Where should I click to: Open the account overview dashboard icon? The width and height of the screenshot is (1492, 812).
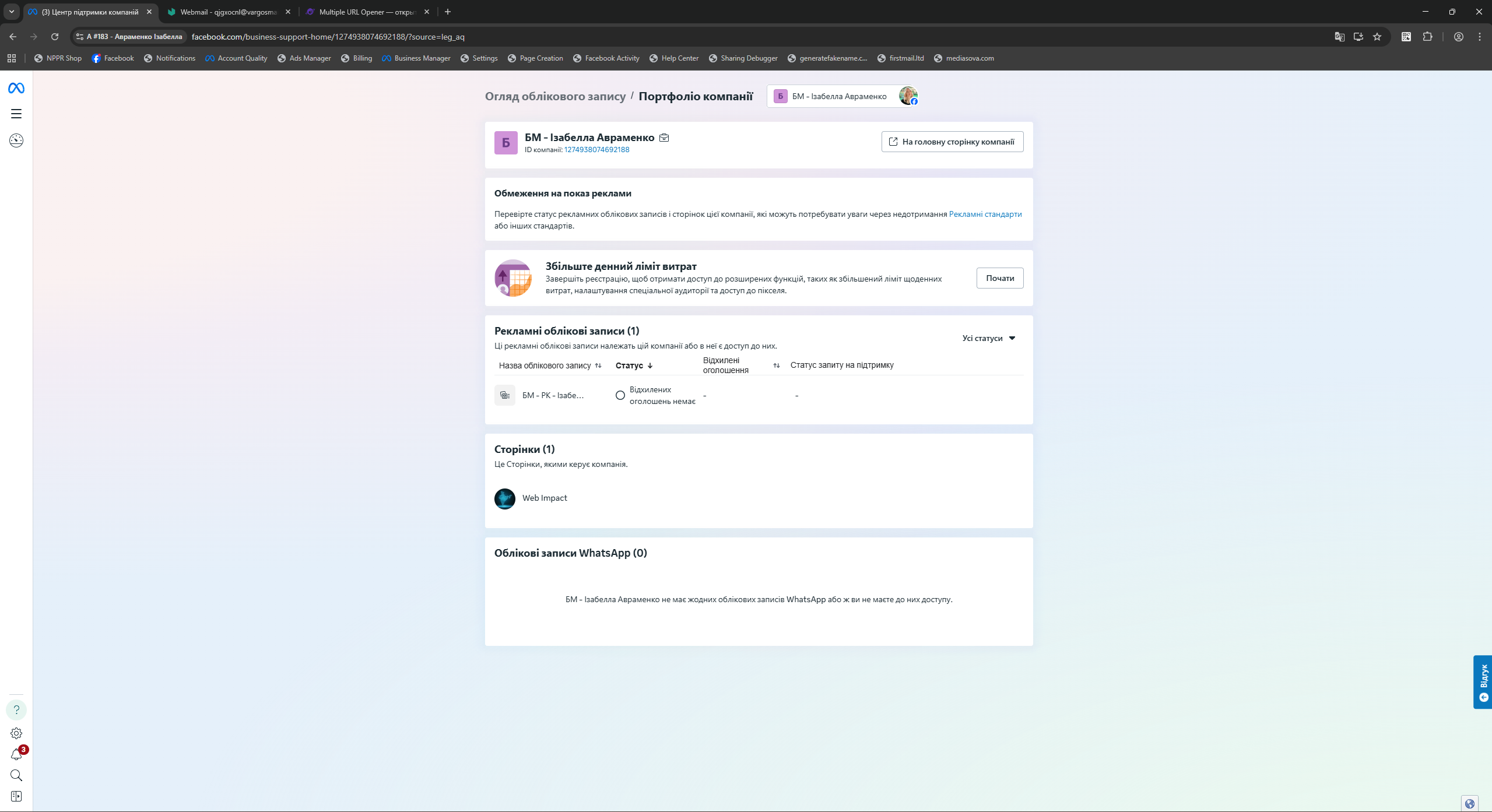pyautogui.click(x=16, y=140)
